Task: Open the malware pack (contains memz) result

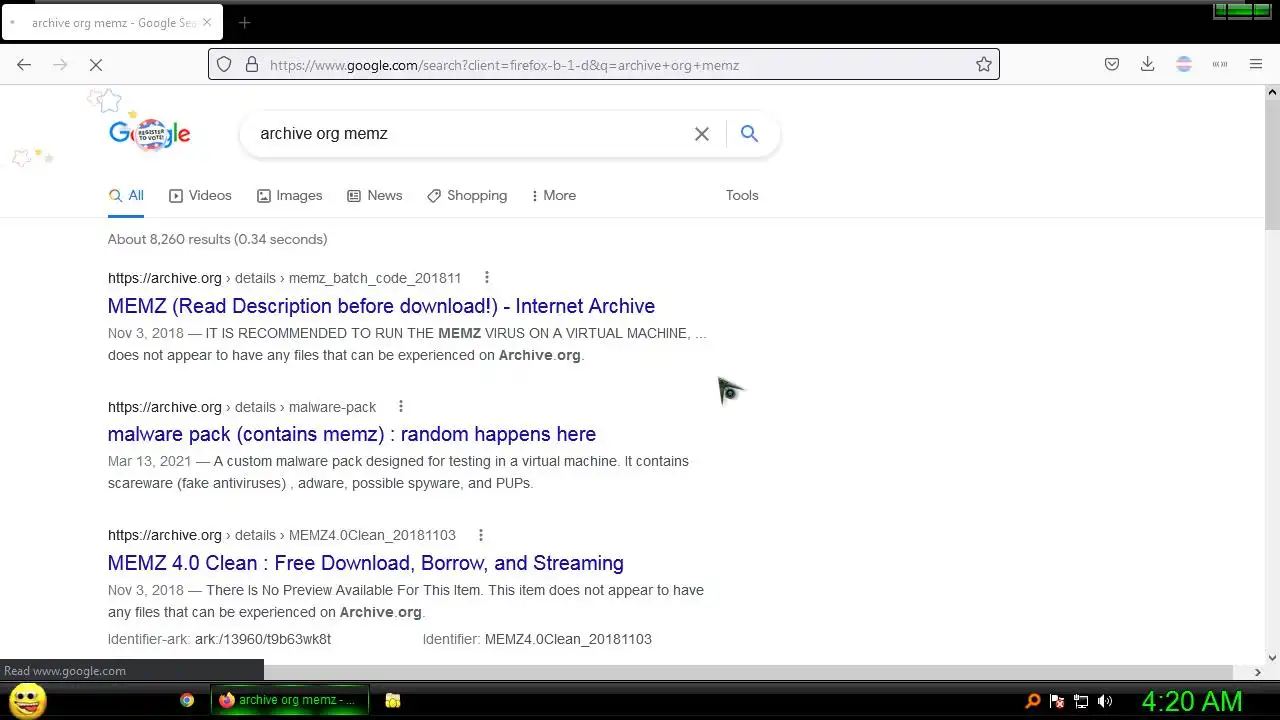Action: (x=352, y=434)
